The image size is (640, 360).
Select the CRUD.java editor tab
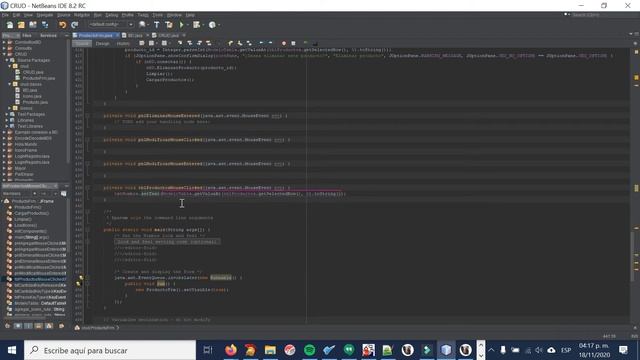pos(168,36)
